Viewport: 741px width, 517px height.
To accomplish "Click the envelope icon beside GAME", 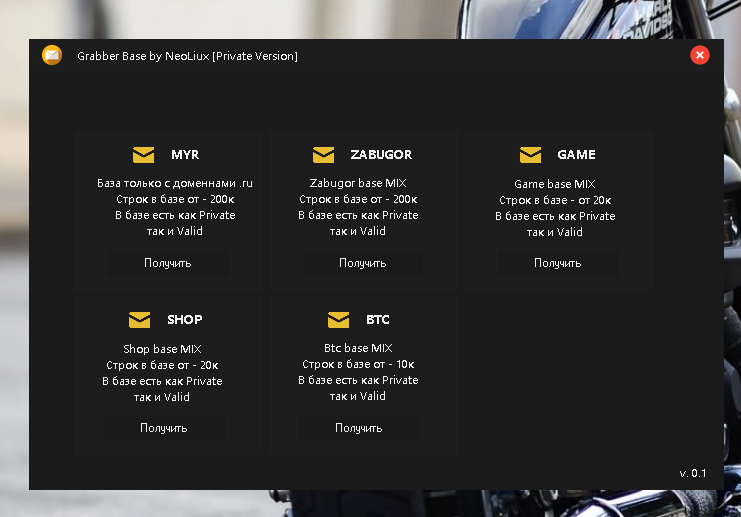I will (x=530, y=155).
